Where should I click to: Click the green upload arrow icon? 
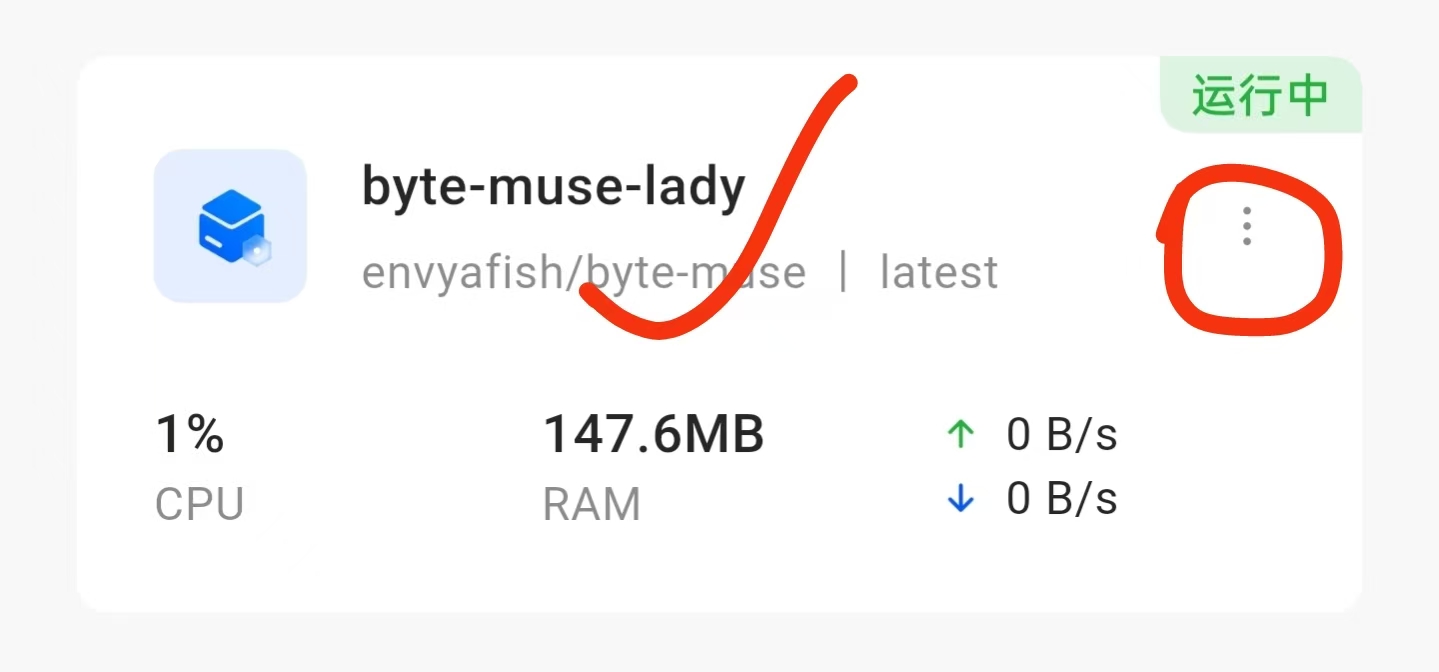click(960, 434)
